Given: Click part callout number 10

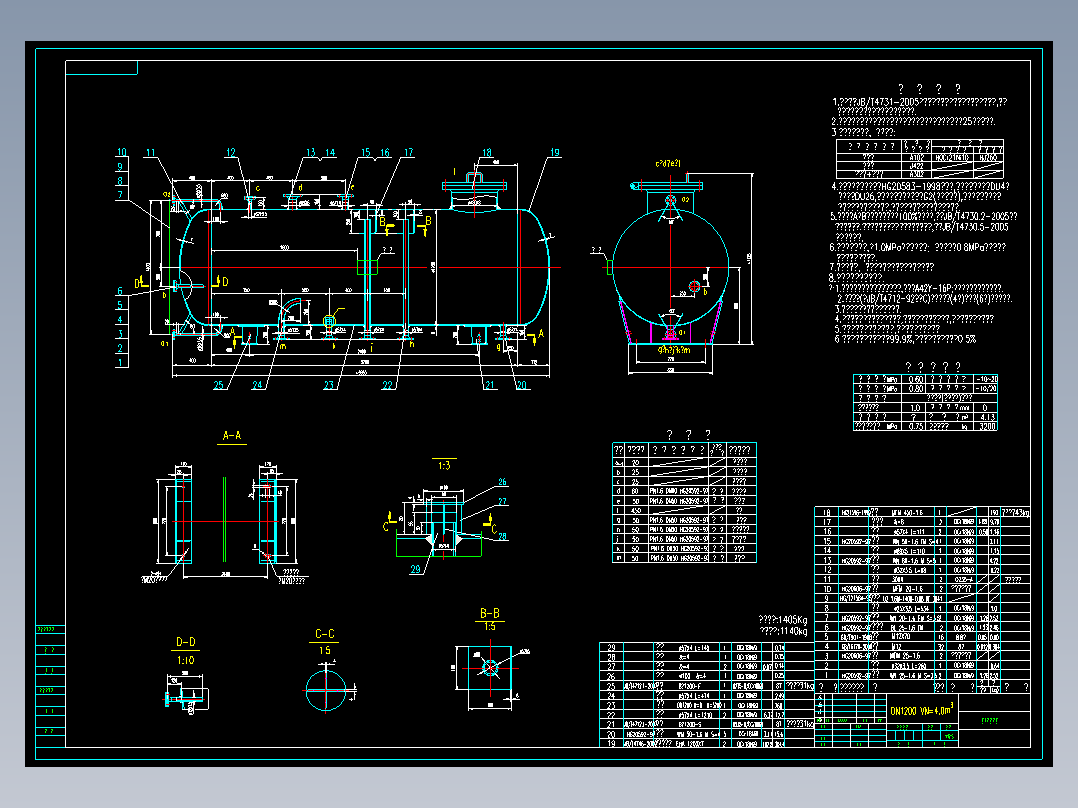Looking at the screenshot, I should [x=122, y=152].
